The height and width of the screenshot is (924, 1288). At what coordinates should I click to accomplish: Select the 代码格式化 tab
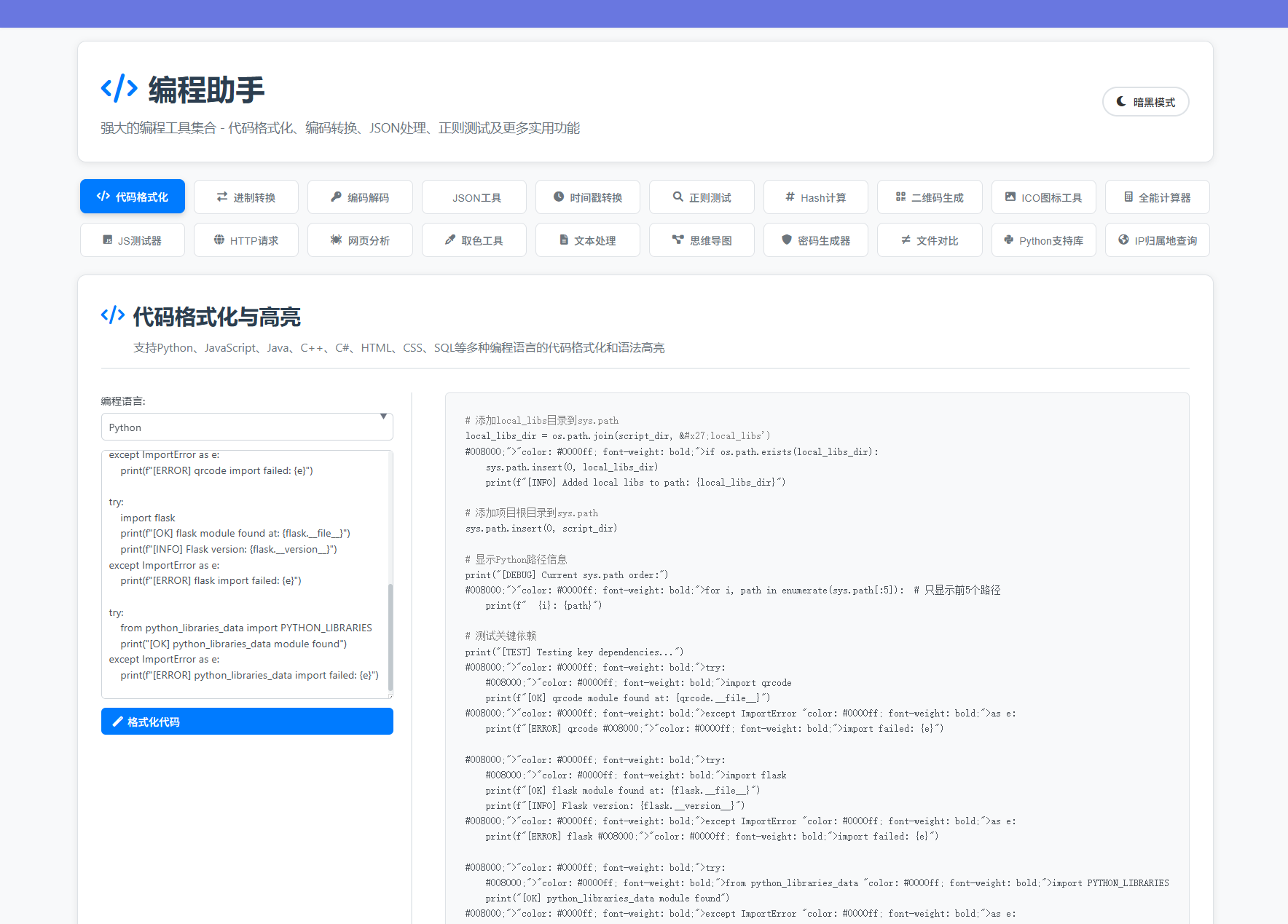(133, 197)
